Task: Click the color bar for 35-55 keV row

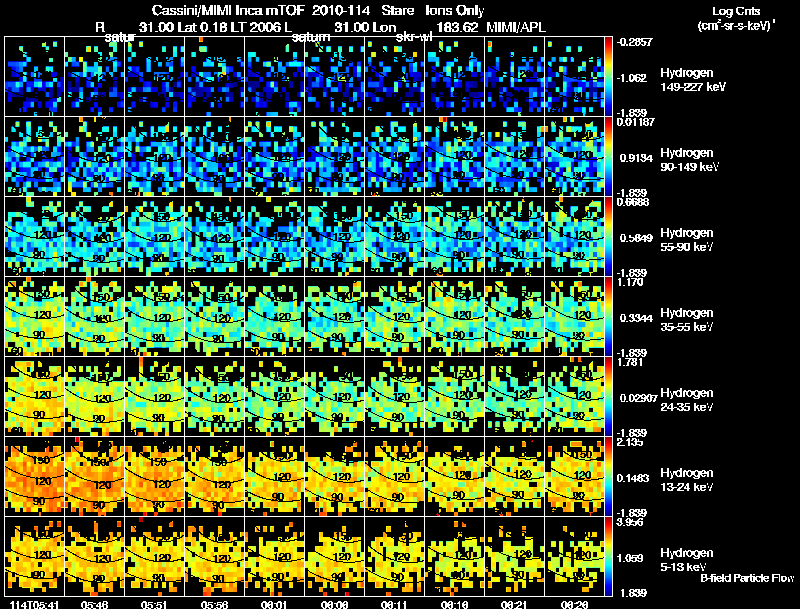Action: (608, 316)
